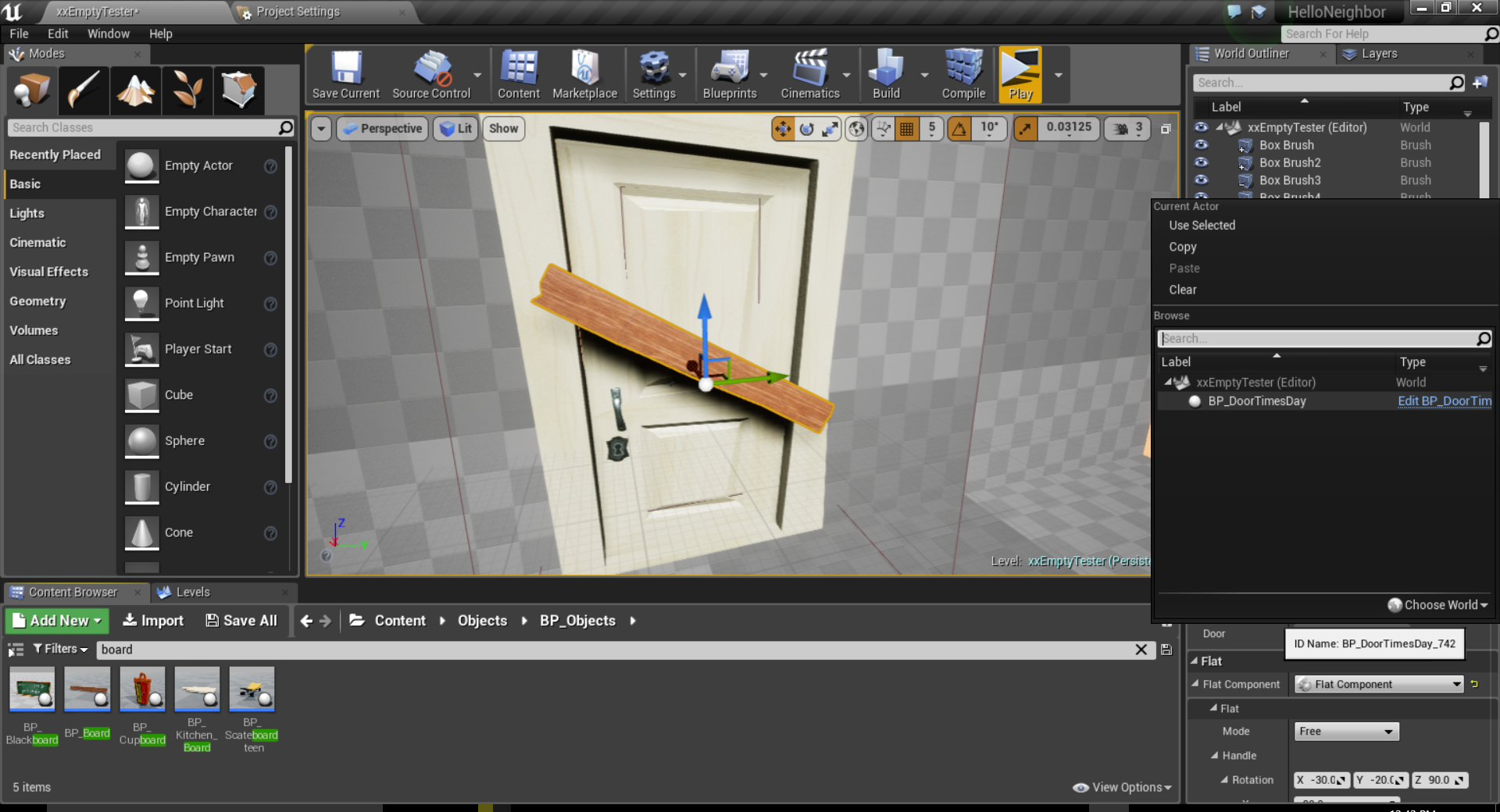1500x812 pixels.
Task: Choose Use Selected in Current Actor menu
Action: 1202,226
